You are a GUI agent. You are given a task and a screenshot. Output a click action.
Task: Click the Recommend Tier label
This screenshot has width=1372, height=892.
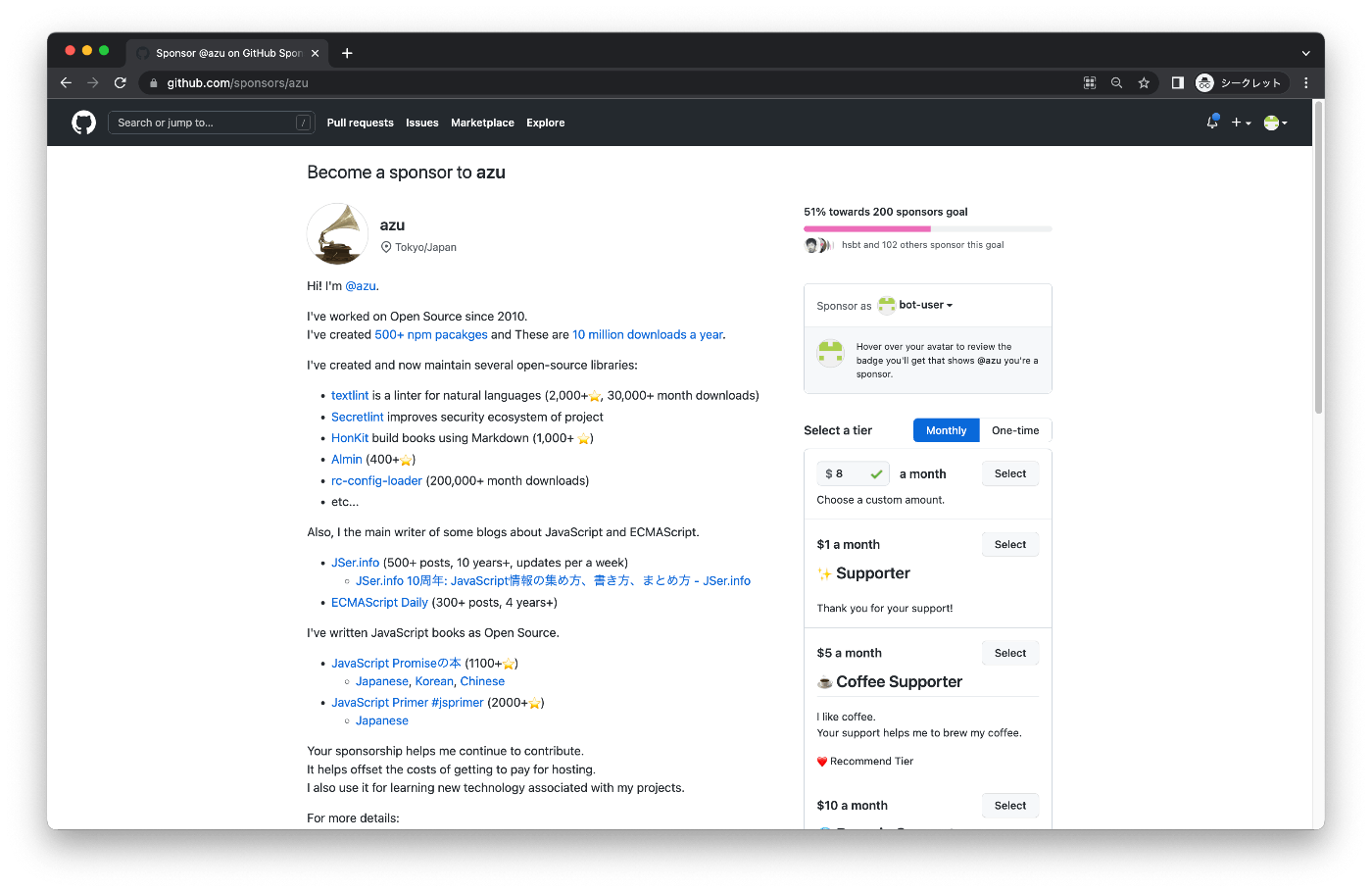(871, 762)
